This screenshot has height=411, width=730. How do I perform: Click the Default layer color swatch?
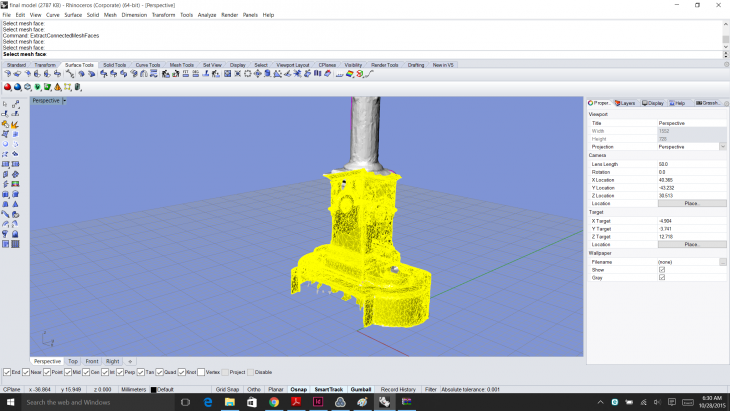[x=154, y=389]
